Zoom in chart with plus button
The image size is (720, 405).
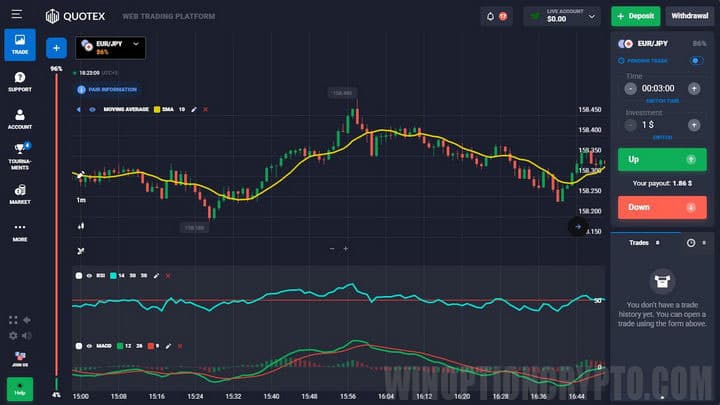(346, 248)
